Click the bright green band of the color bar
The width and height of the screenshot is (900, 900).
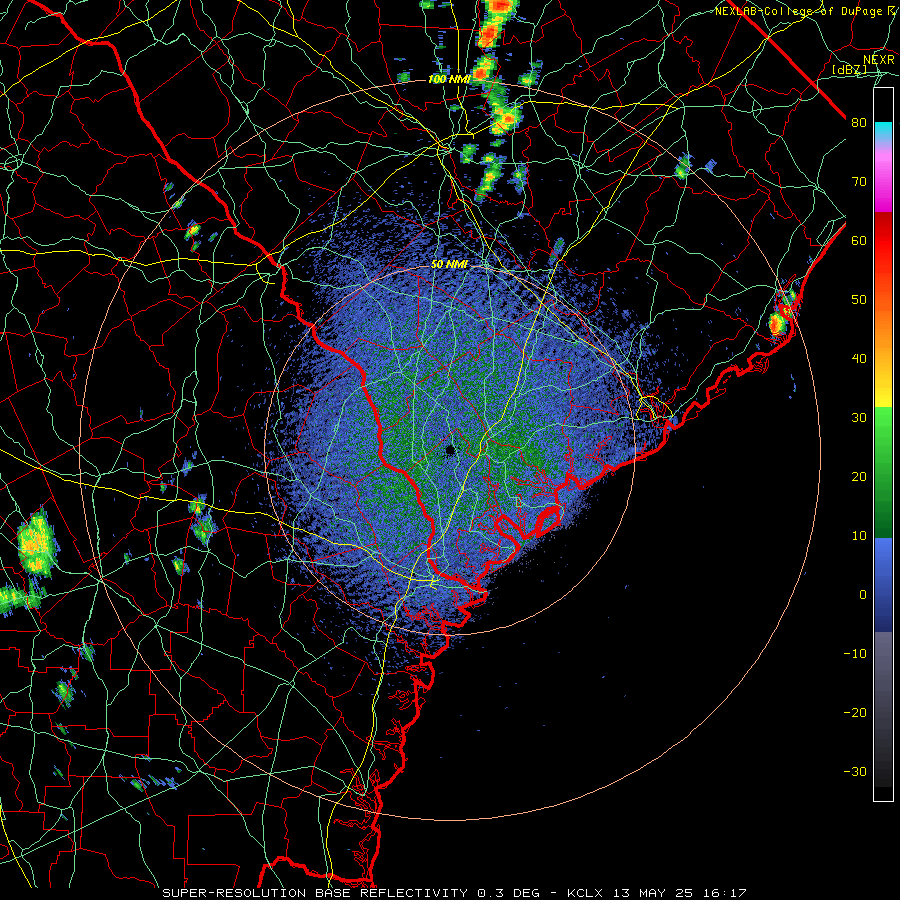(x=883, y=428)
